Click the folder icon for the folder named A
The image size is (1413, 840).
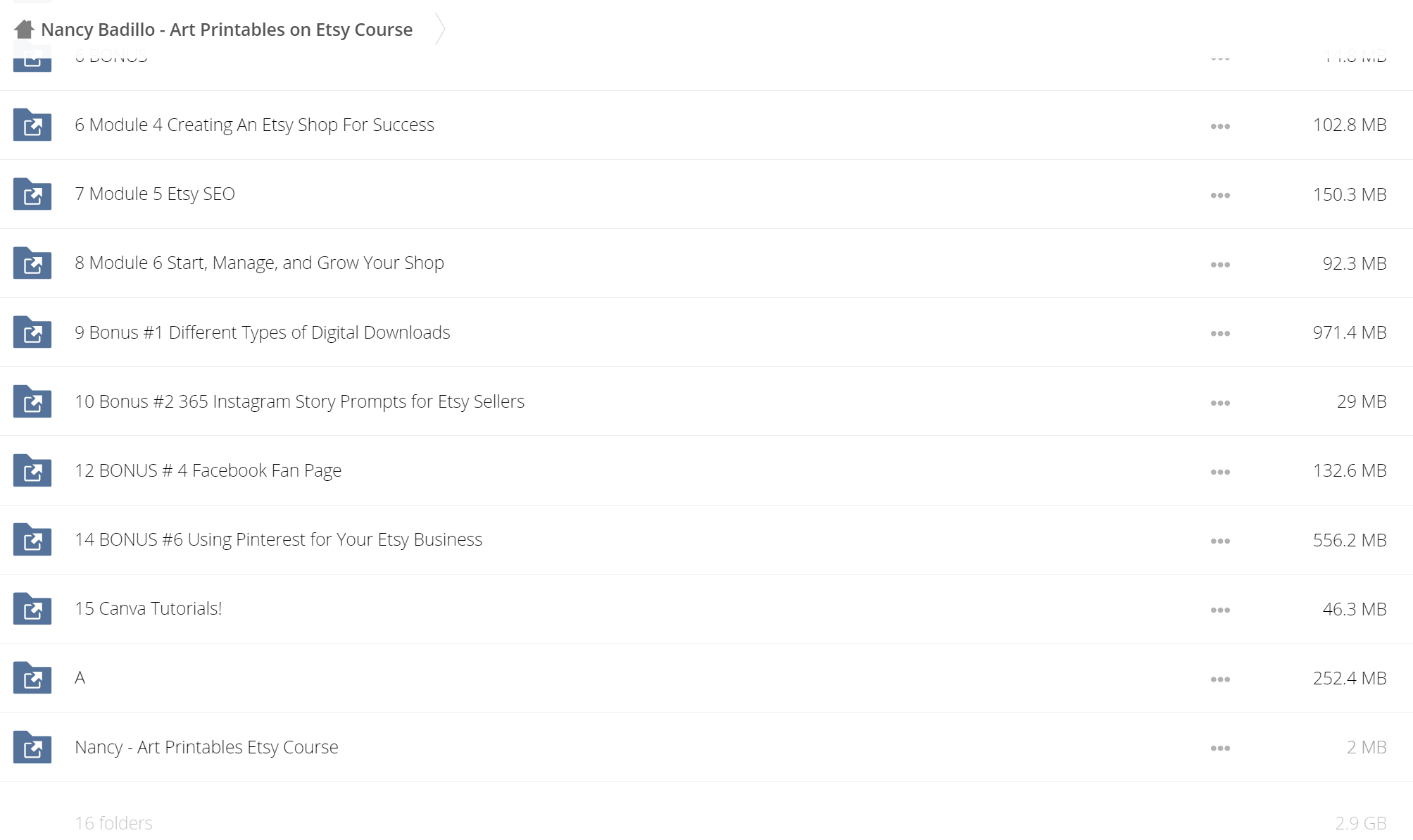coord(32,677)
